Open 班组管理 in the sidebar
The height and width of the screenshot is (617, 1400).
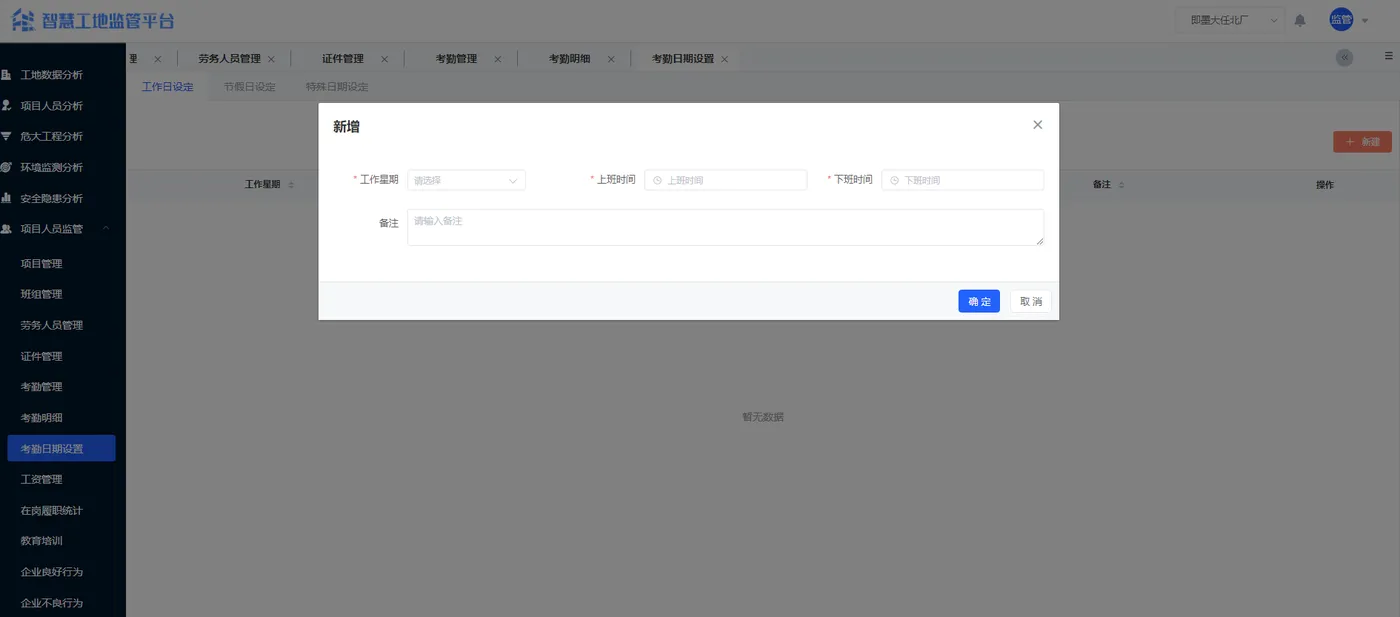pyautogui.click(x=42, y=294)
